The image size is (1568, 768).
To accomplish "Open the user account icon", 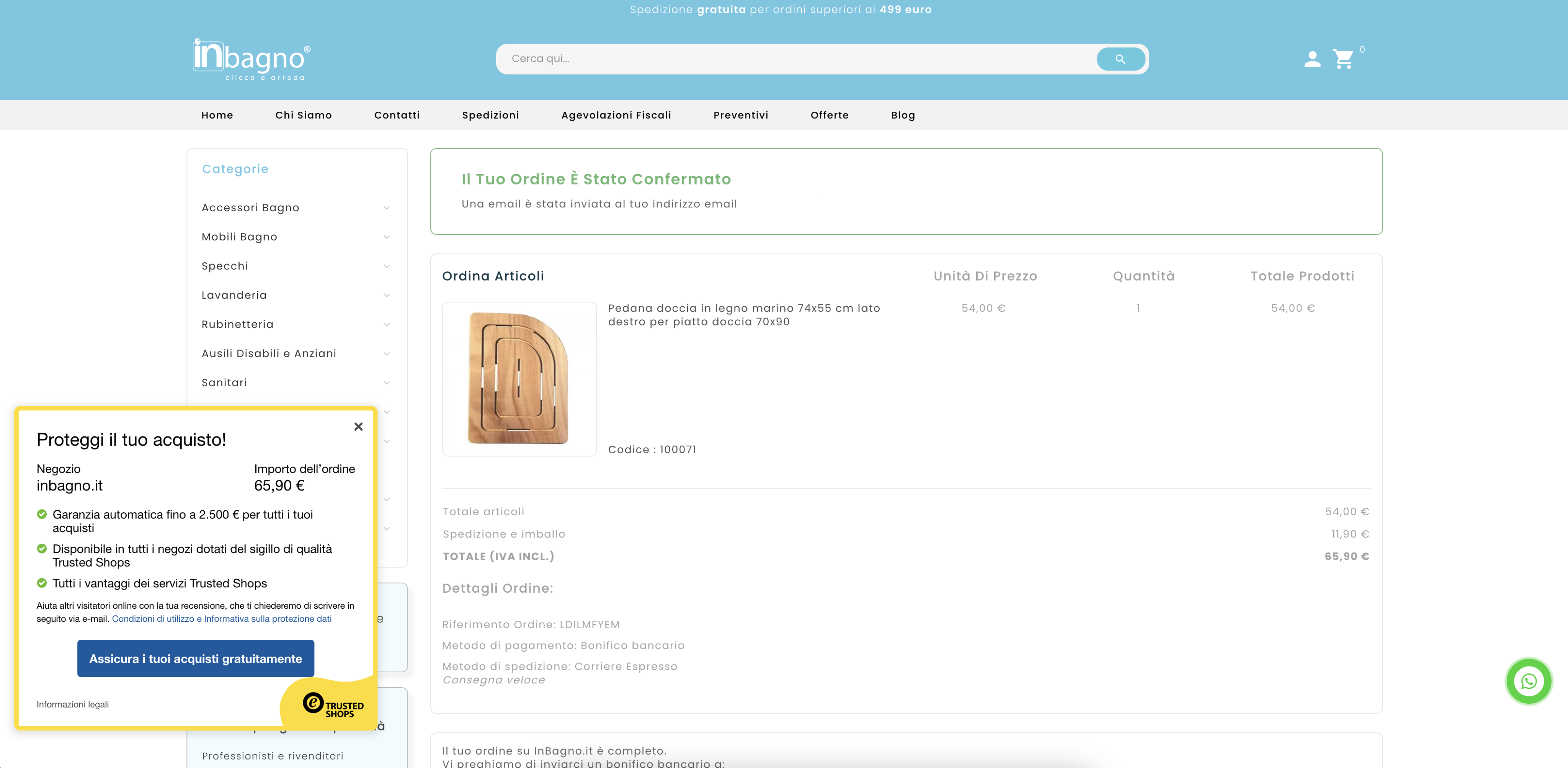I will click(1312, 59).
